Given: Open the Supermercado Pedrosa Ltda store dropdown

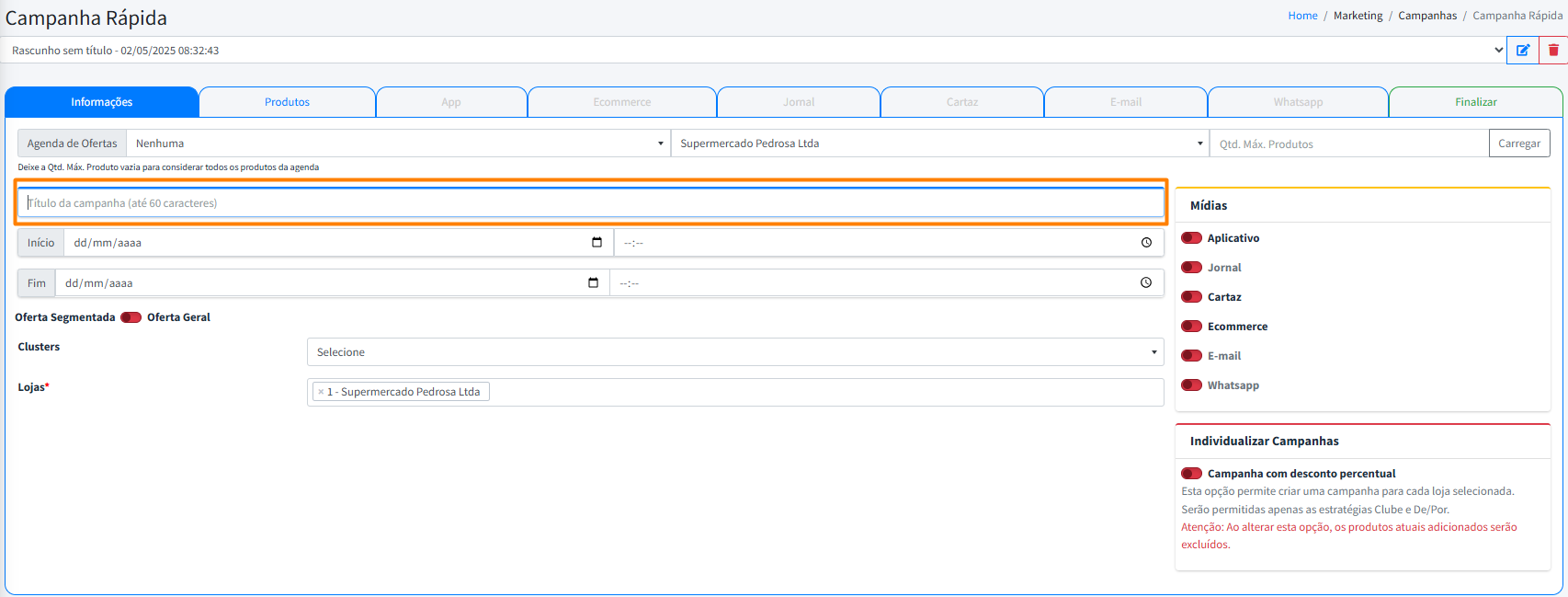Looking at the screenshot, I should [939, 144].
